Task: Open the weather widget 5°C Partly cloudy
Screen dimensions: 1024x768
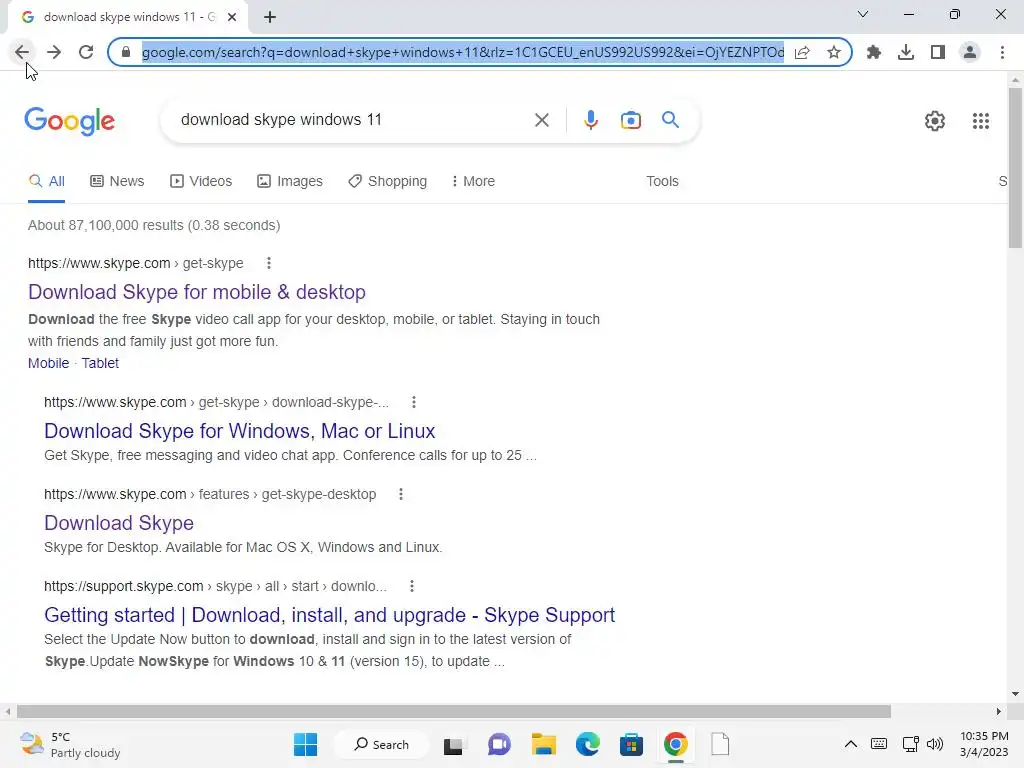Action: pyautogui.click(x=70, y=744)
